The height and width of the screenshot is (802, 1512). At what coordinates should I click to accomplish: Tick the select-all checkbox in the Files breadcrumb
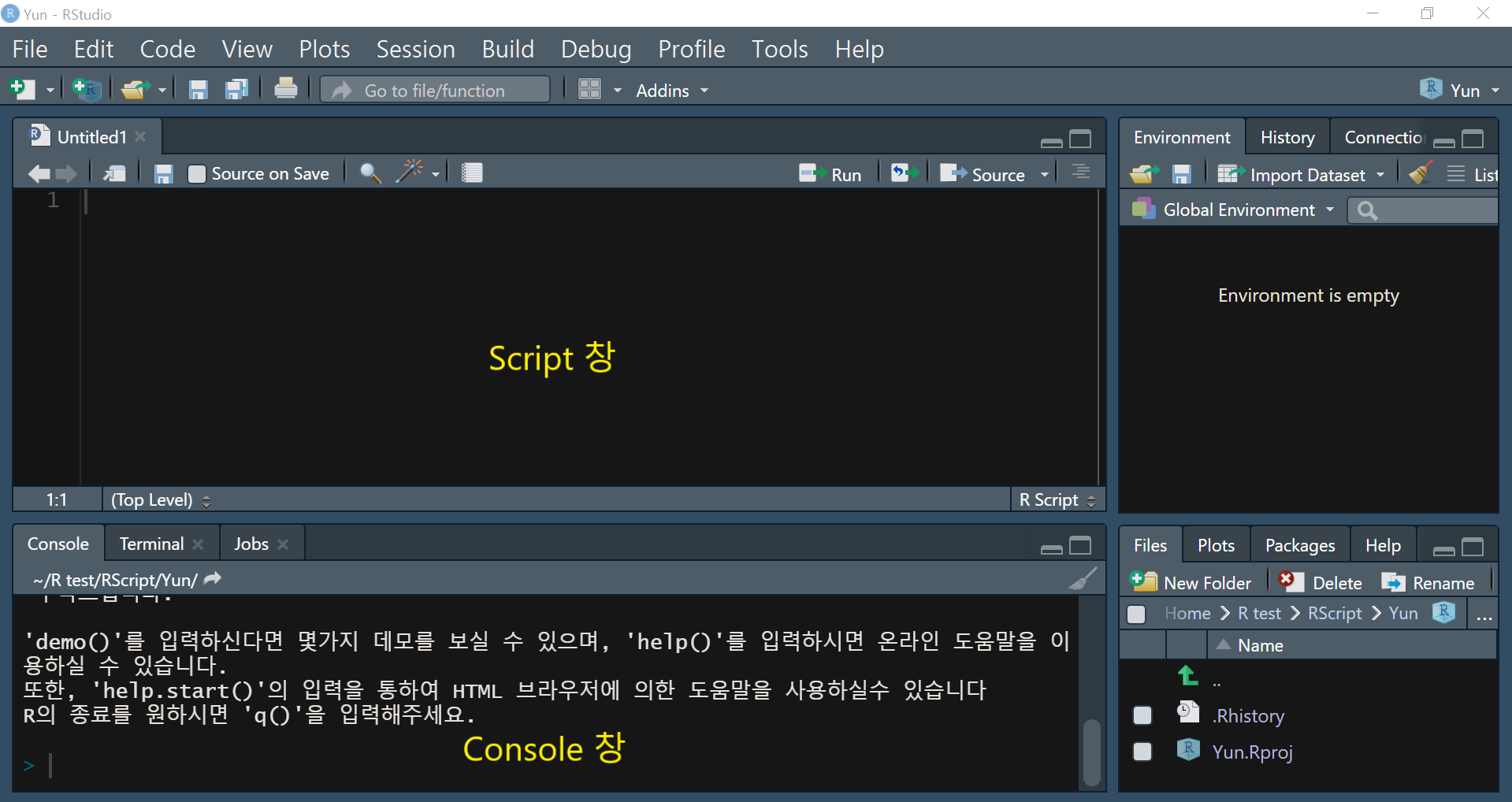(x=1136, y=614)
